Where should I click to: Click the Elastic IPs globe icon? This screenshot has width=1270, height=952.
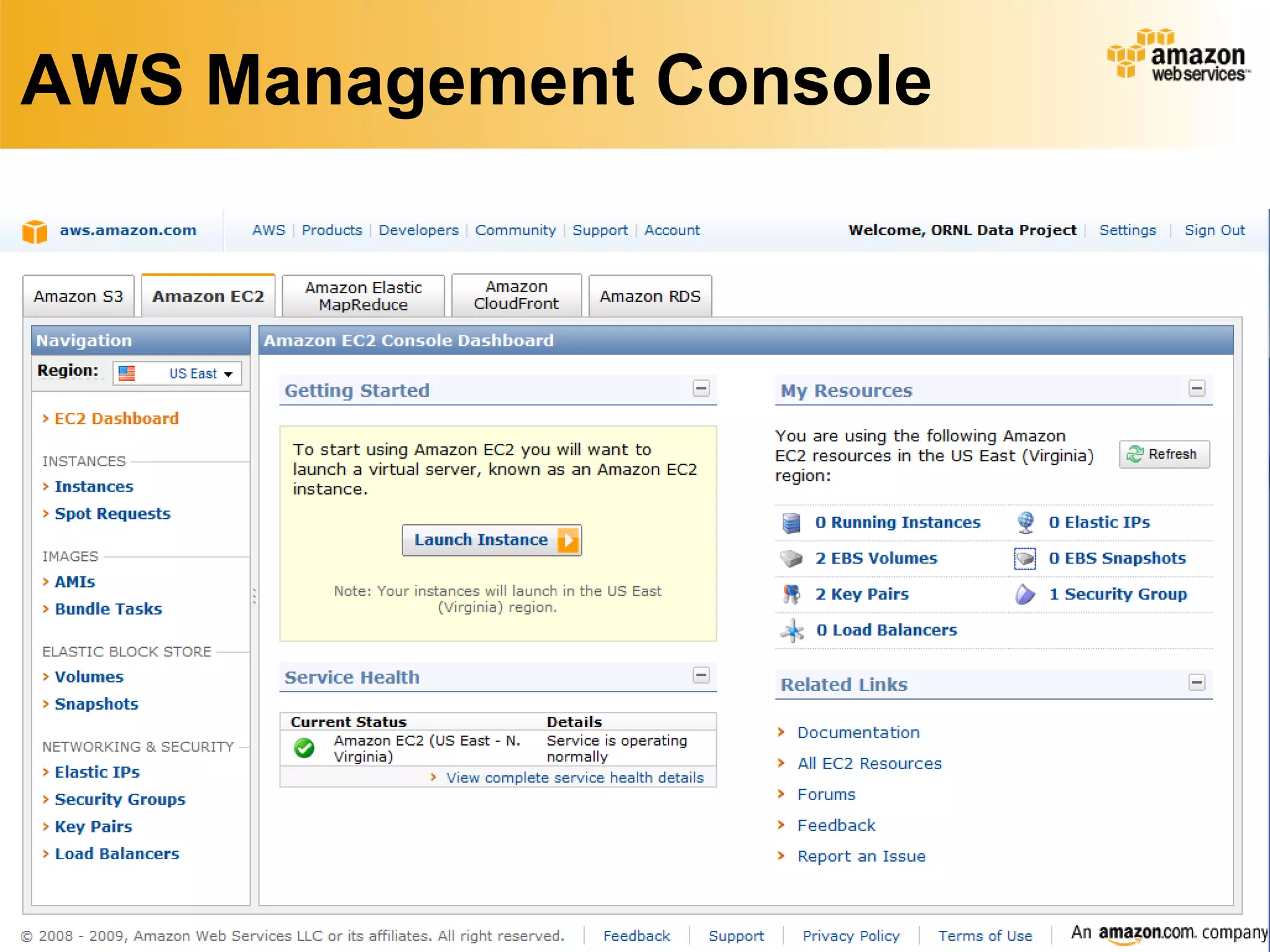[x=1026, y=522]
